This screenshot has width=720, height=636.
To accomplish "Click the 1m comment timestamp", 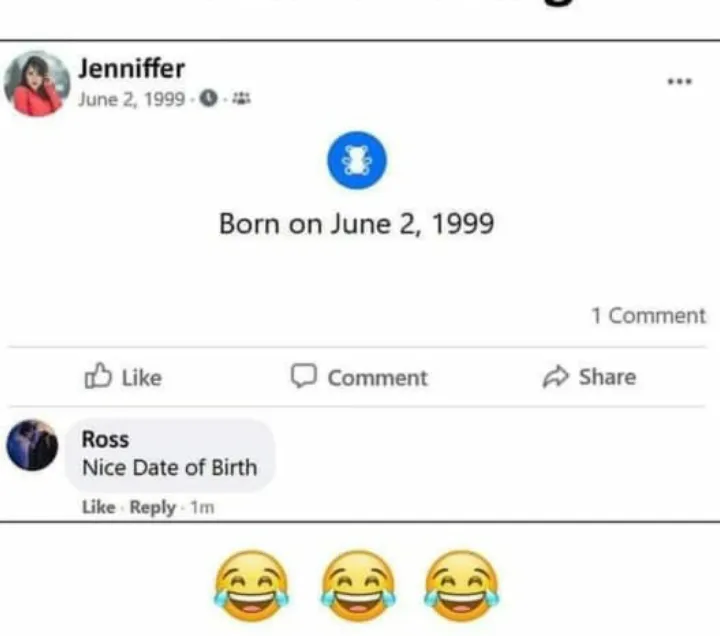I will click(x=202, y=507).
